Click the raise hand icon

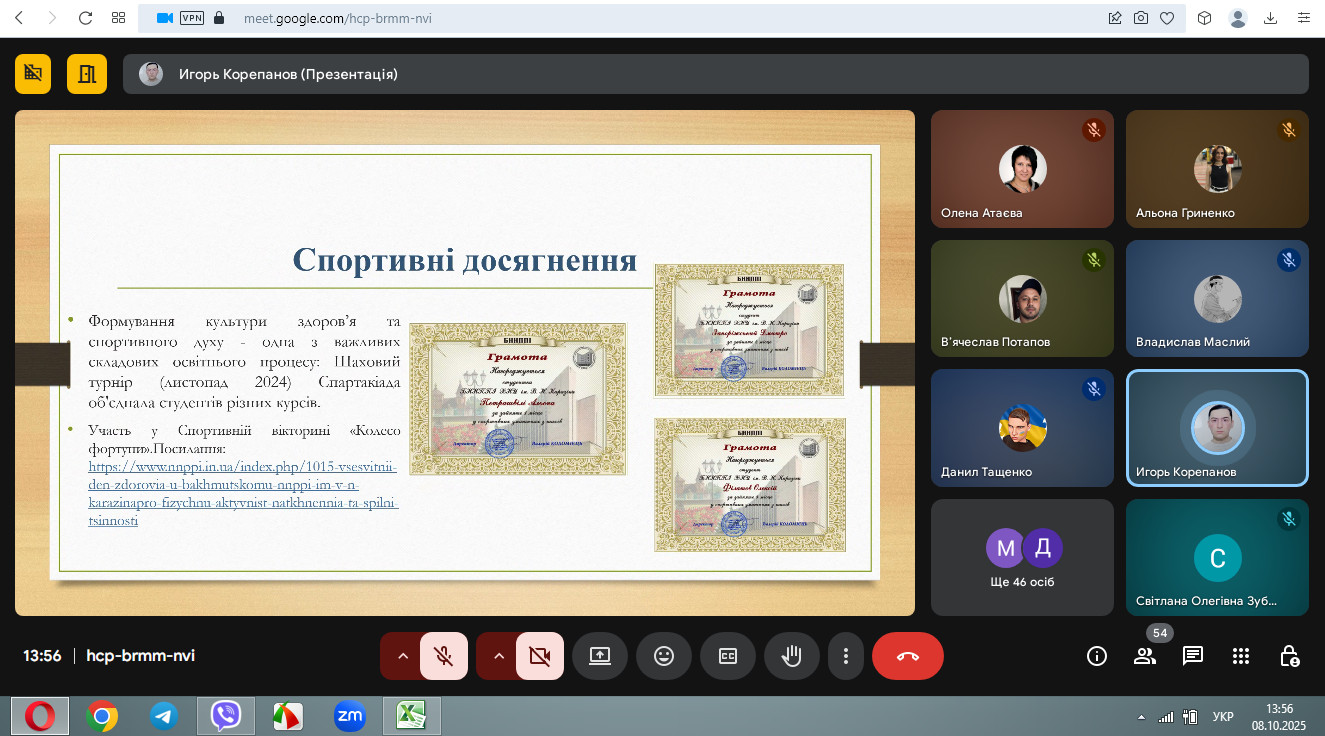point(792,656)
